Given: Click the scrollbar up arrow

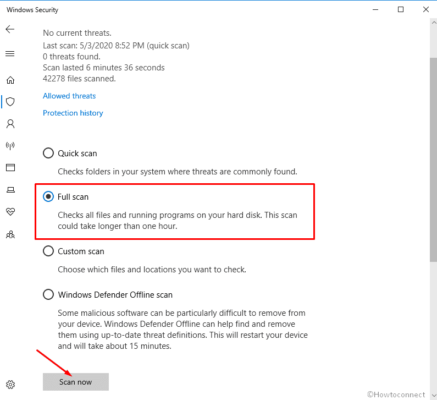Looking at the screenshot, I should coord(433,23).
